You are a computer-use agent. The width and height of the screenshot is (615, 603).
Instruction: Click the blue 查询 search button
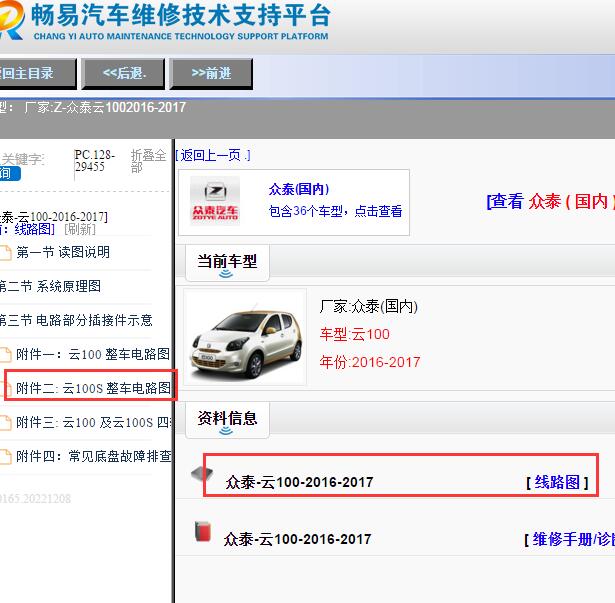10,173
